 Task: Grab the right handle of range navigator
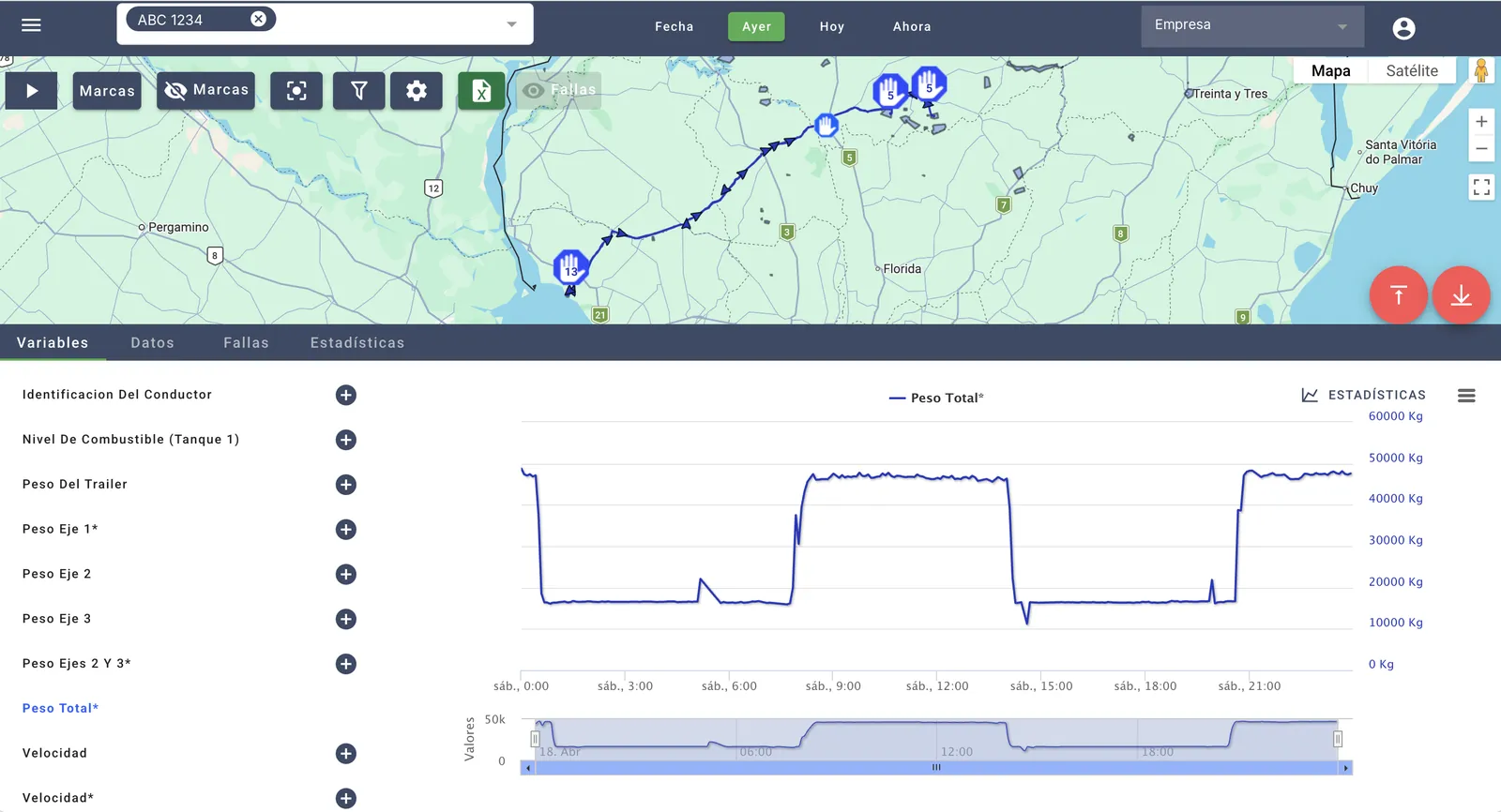[1338, 739]
